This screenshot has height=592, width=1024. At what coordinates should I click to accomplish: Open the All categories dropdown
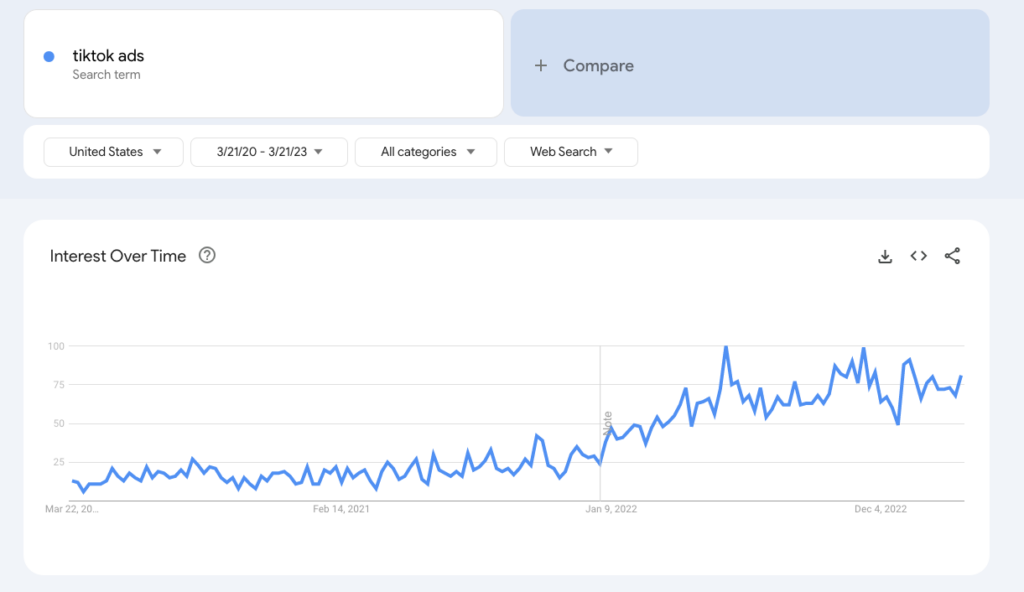[x=426, y=152]
